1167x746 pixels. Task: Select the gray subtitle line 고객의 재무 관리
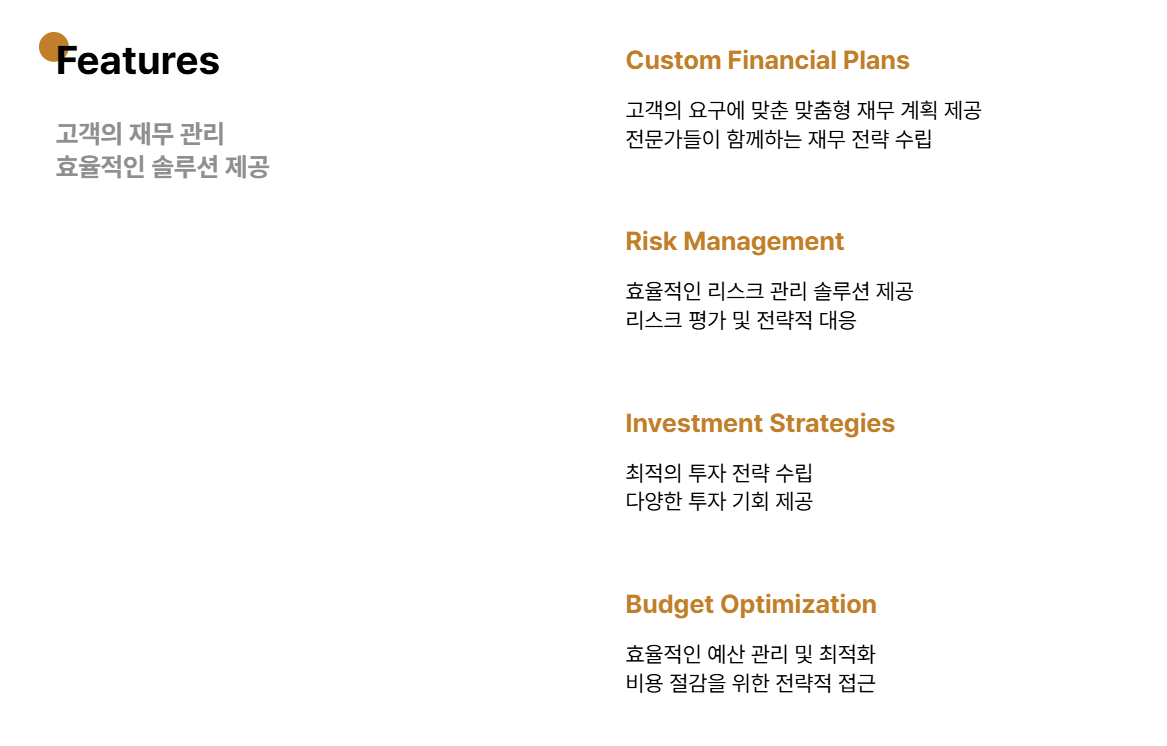pos(140,134)
